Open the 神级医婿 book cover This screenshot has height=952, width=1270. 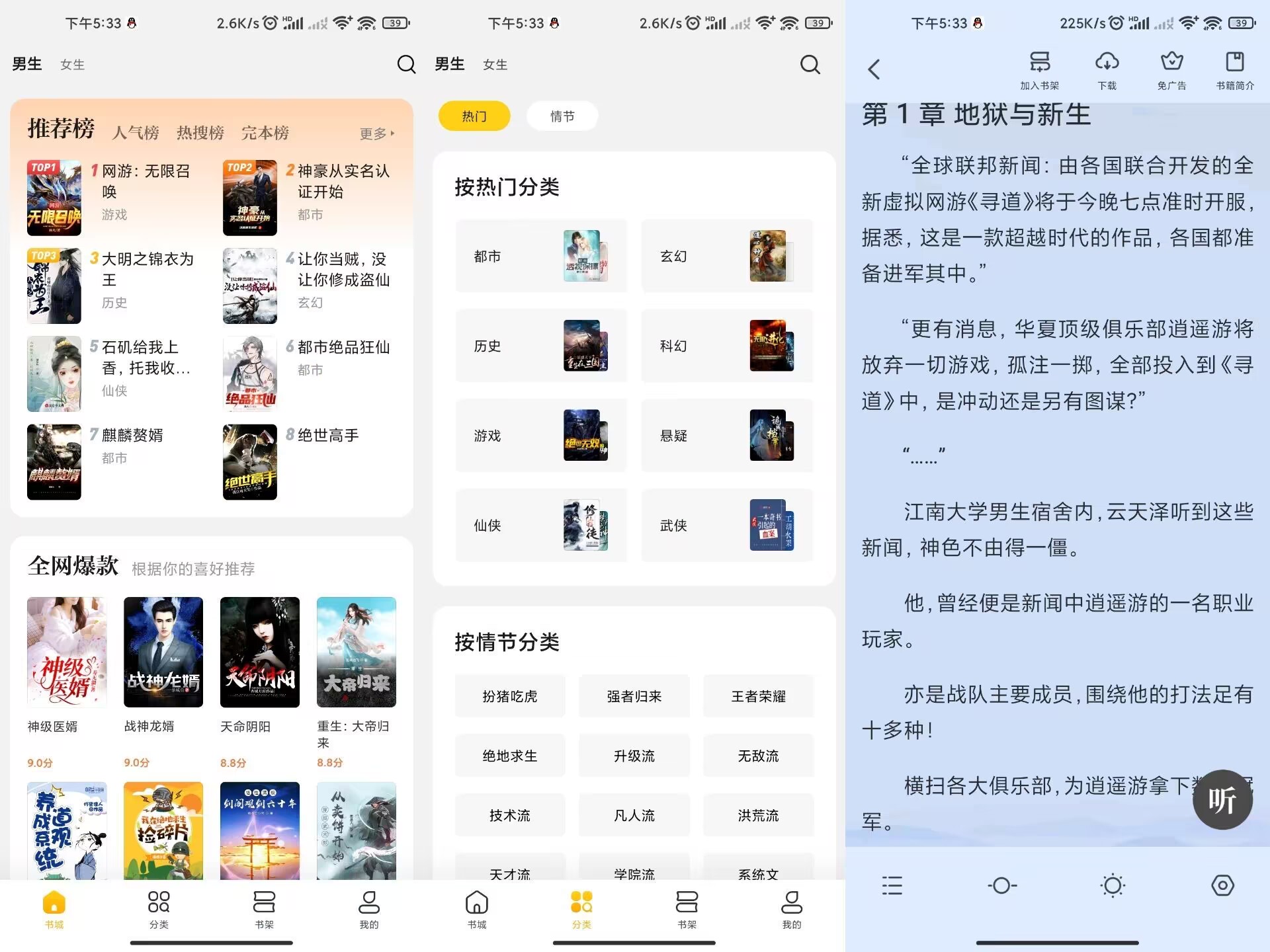[x=66, y=652]
